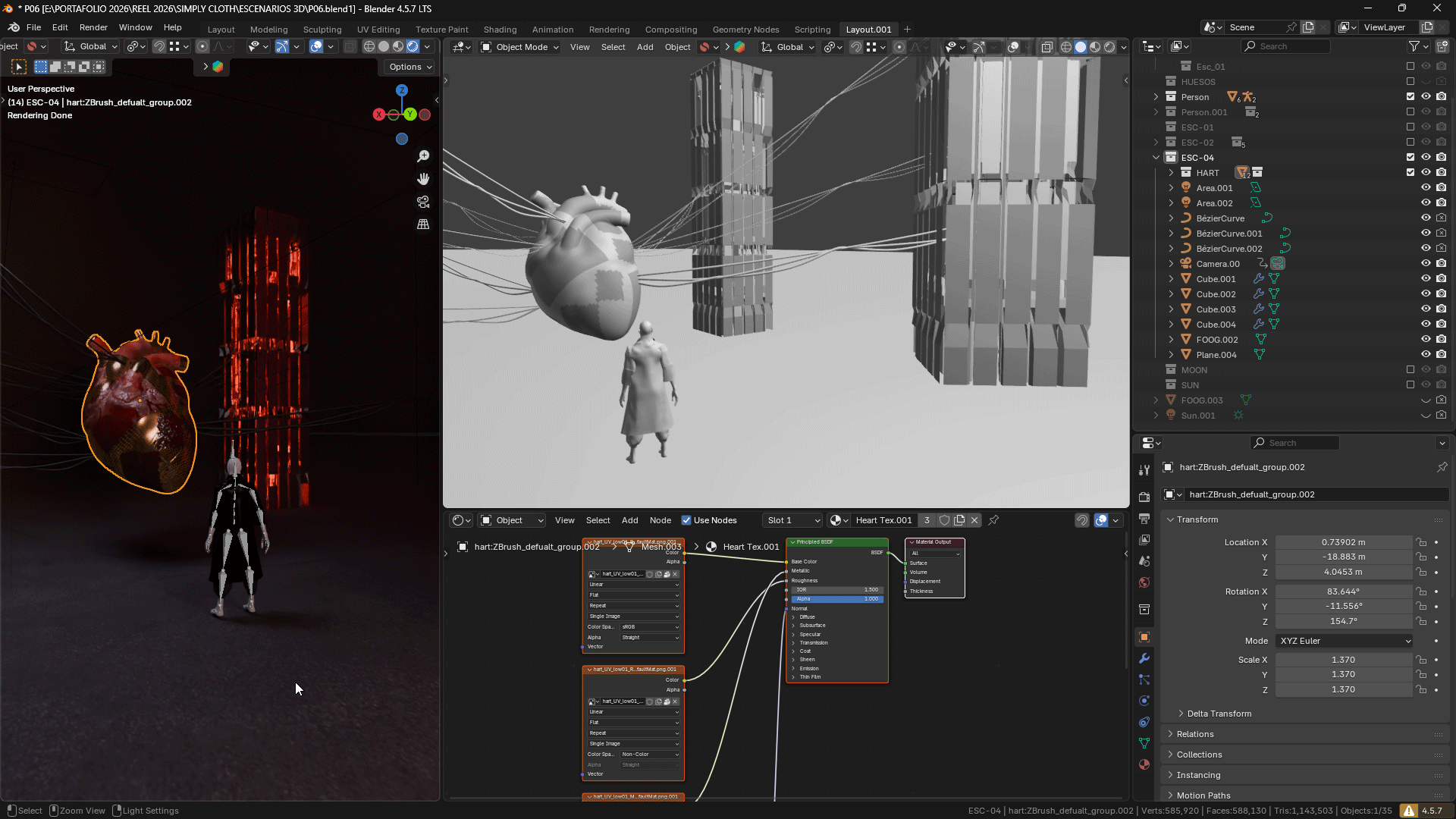Open the Help menu
The image size is (1456, 819).
(x=172, y=27)
